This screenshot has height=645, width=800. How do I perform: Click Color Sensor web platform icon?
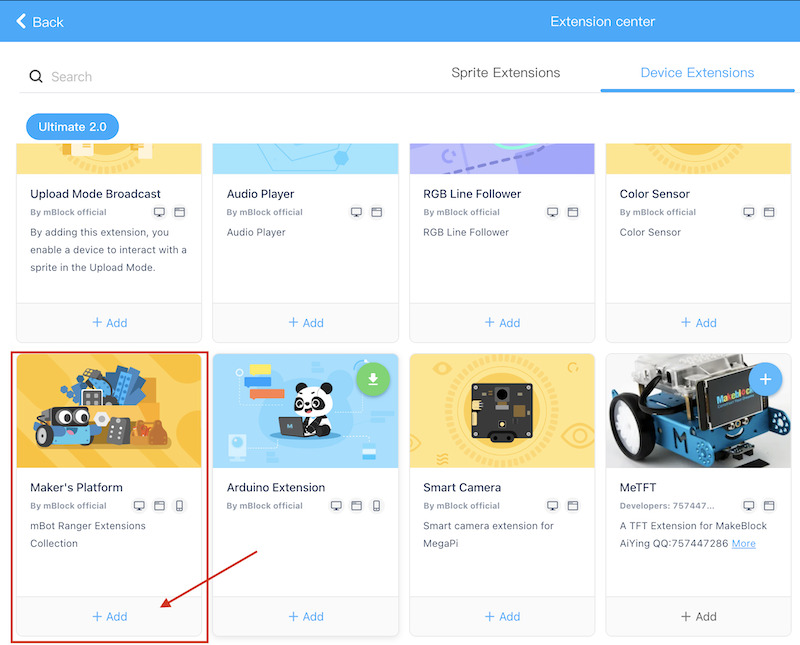click(x=769, y=212)
